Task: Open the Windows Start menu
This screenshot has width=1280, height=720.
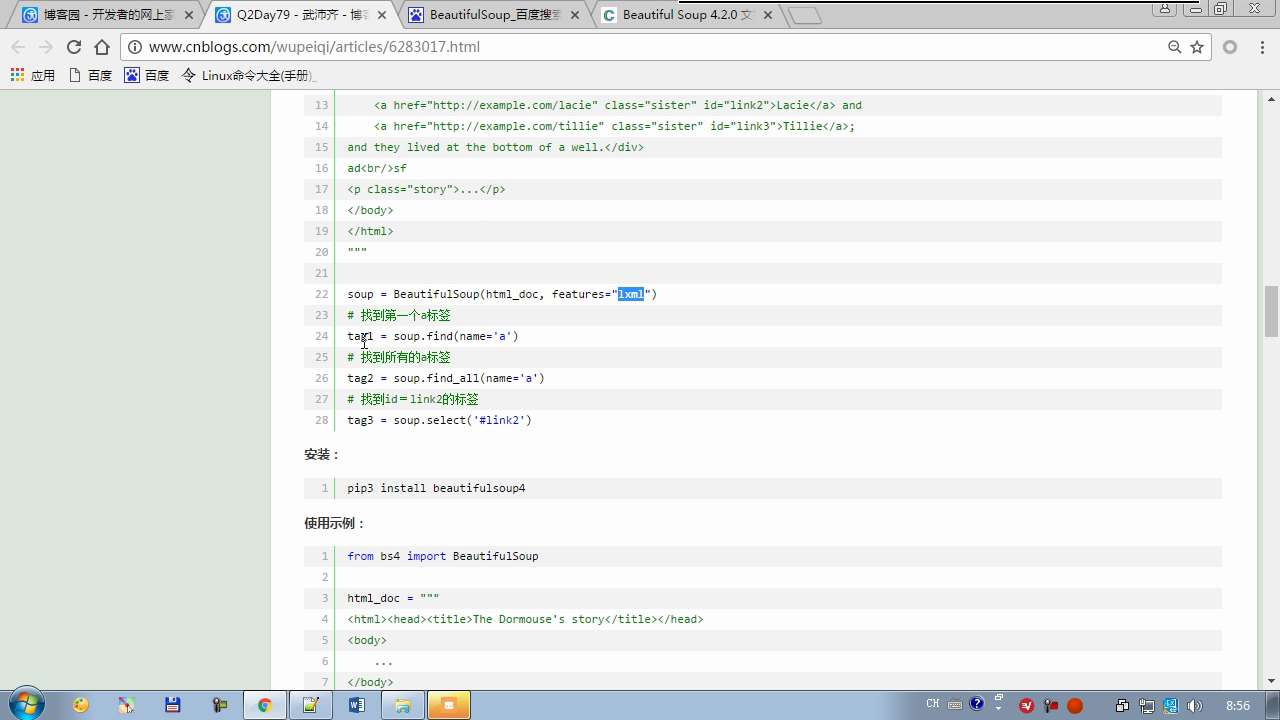Action: tap(26, 704)
